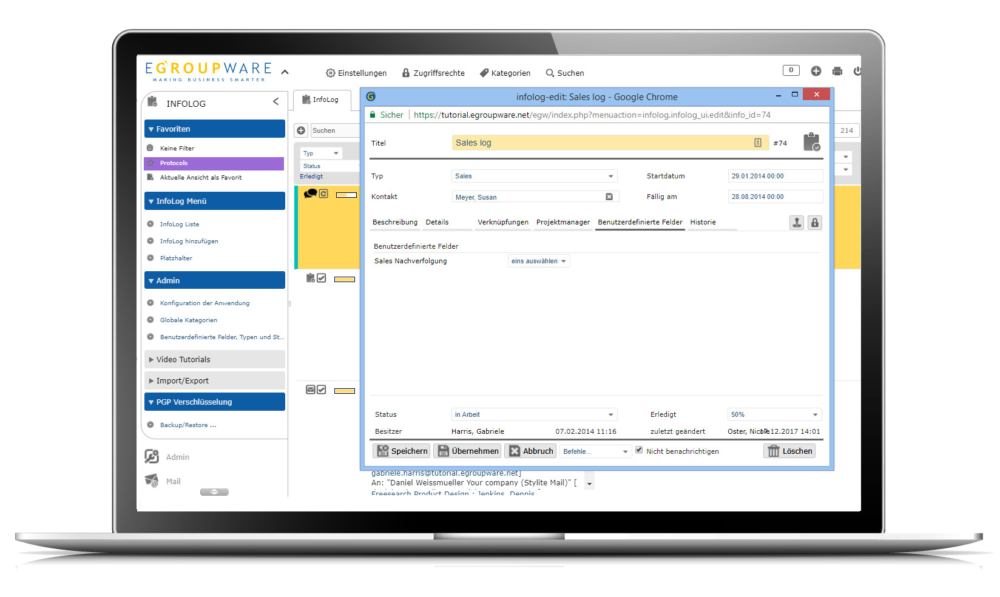Expand the Status dropdown 'in Arbeit'
Image resolution: width=1000 pixels, height=597 pixels.
coord(534,414)
